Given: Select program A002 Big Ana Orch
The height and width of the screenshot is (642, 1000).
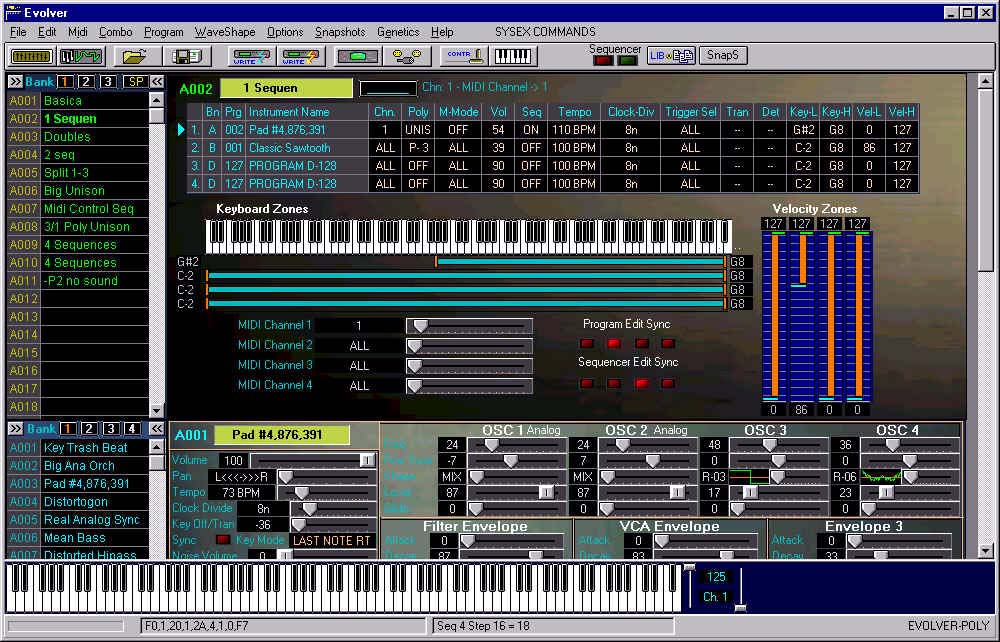Looking at the screenshot, I should coord(78,465).
